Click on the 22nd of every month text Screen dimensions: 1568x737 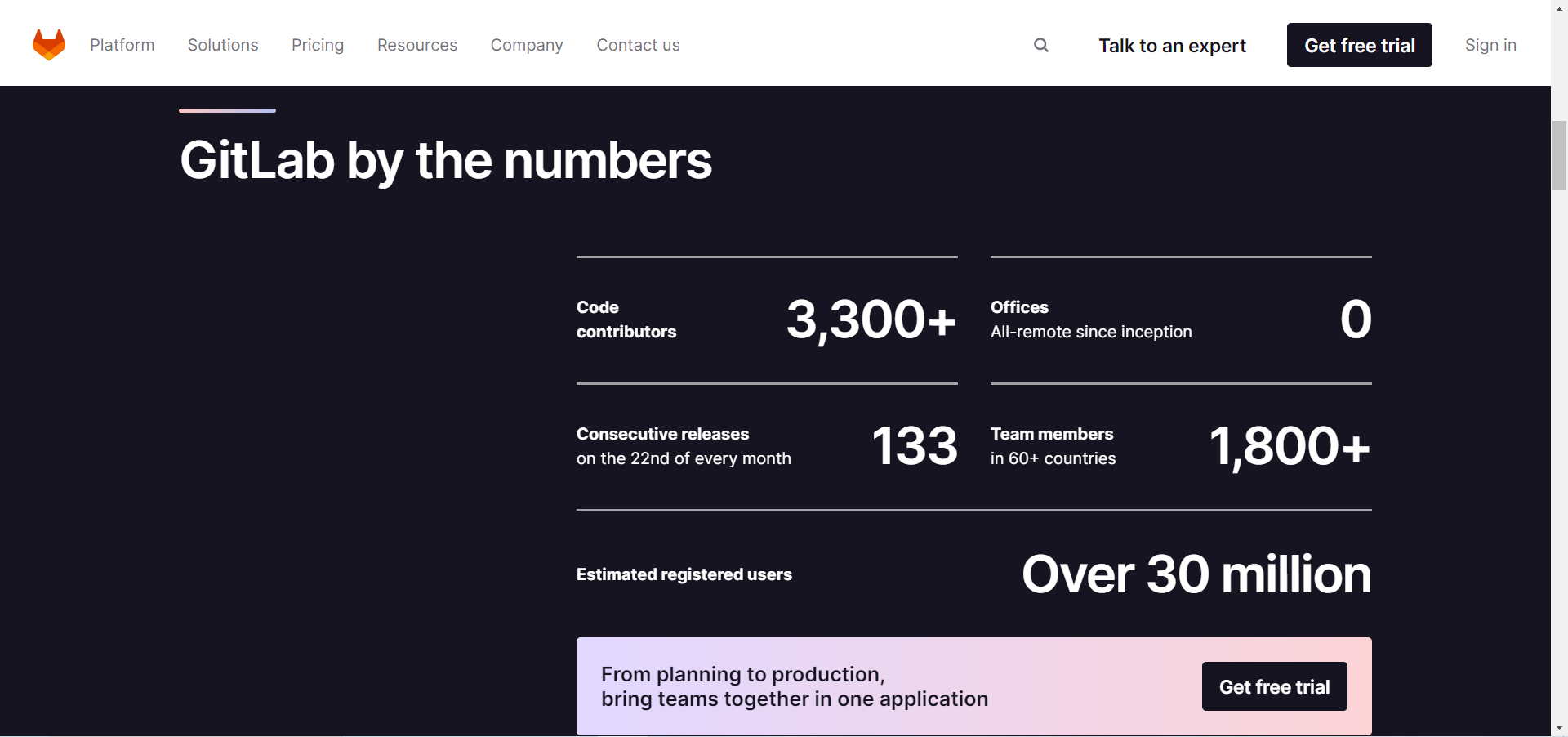click(684, 458)
